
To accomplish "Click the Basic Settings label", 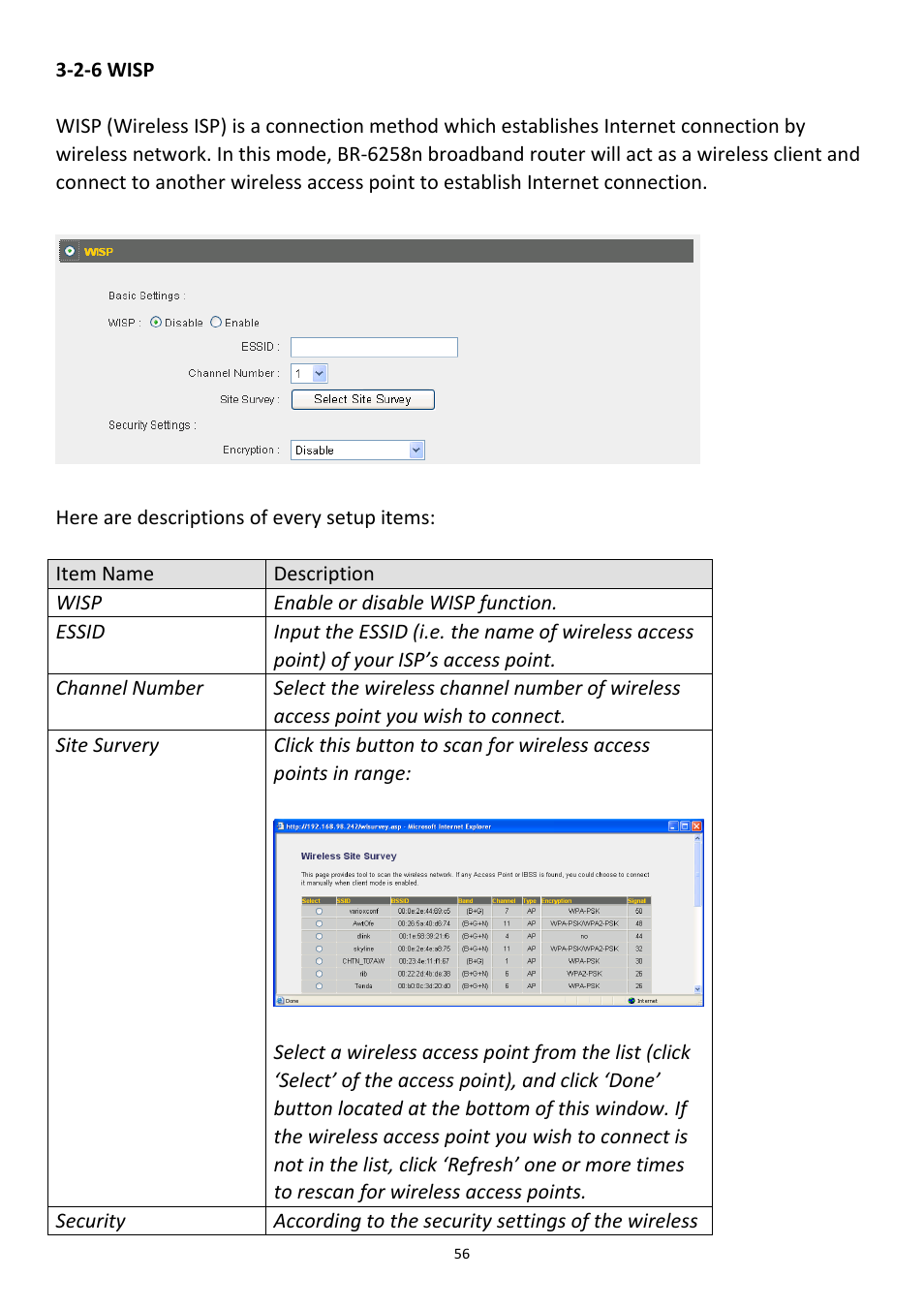I will point(146,296).
